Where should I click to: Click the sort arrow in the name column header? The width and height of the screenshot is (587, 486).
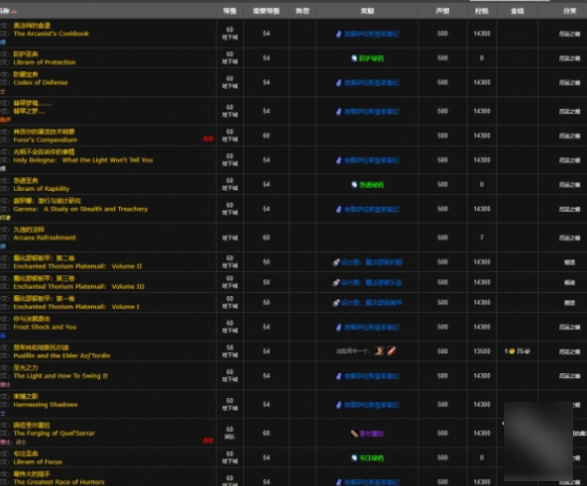pos(14,11)
